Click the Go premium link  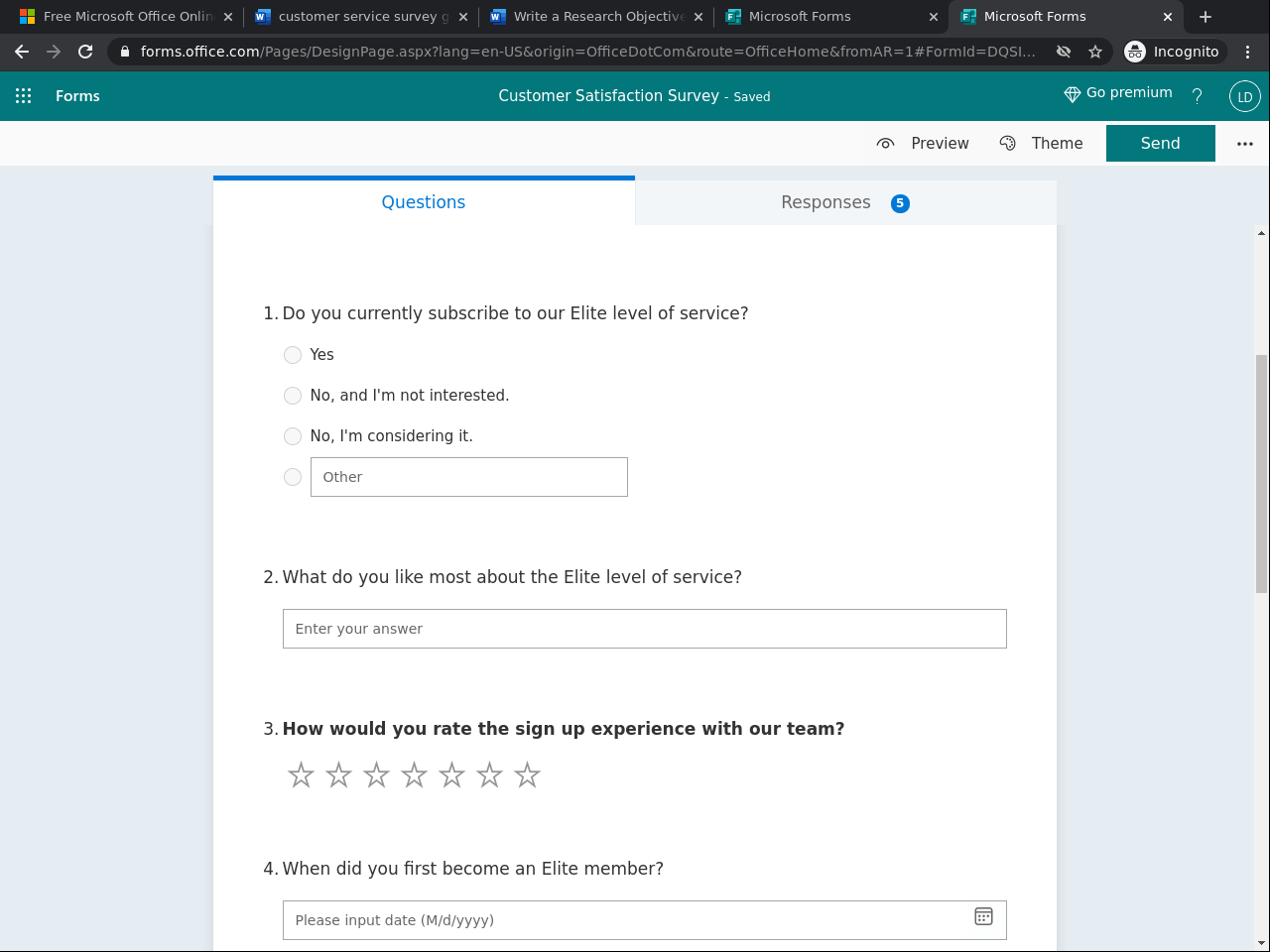1117,92
